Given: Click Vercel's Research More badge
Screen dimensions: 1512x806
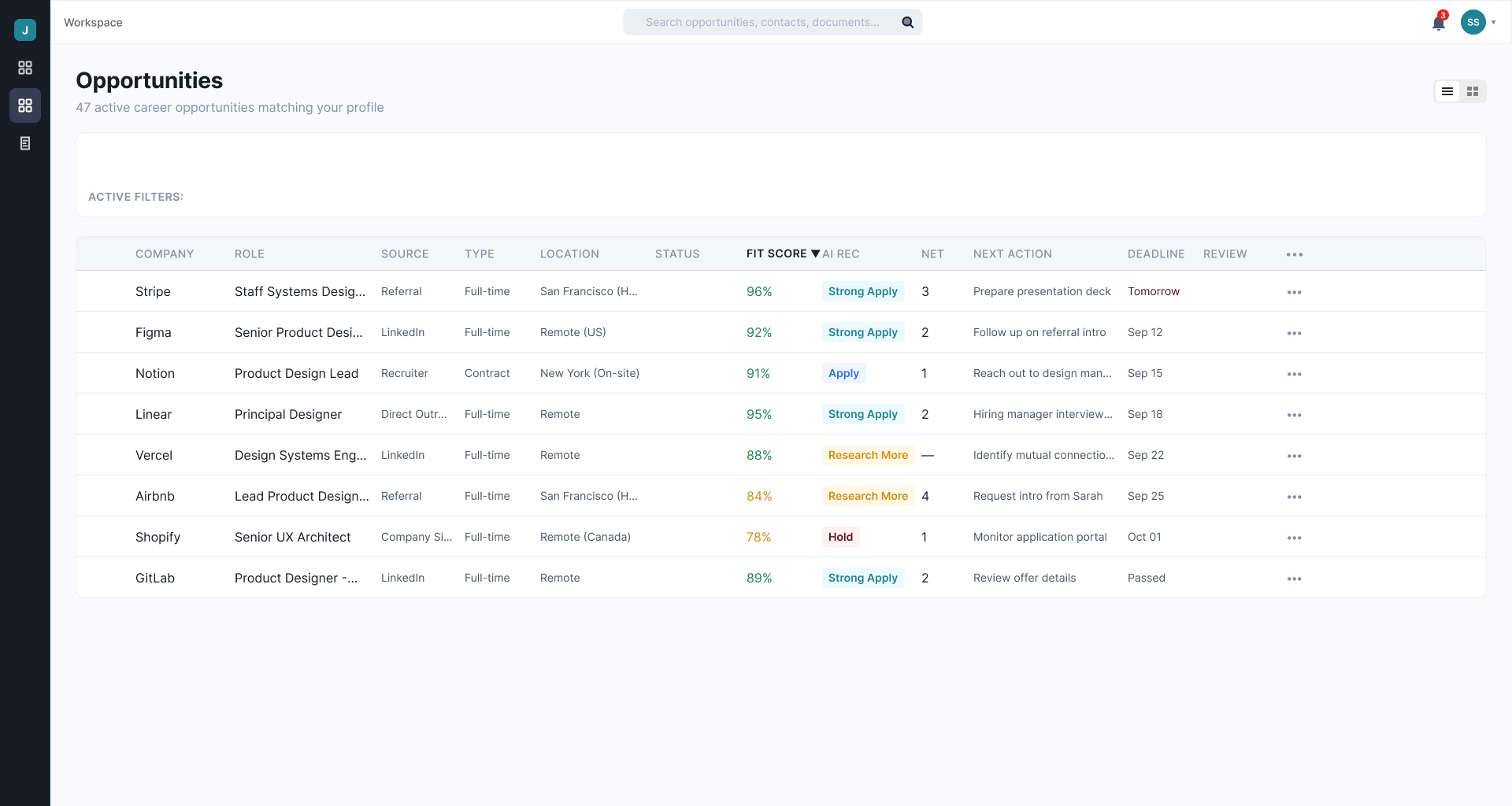Looking at the screenshot, I should point(868,455).
